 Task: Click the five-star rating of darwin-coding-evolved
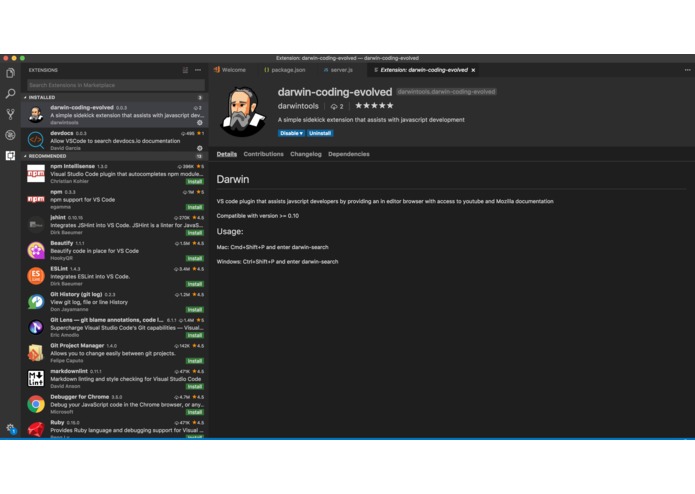[374, 105]
